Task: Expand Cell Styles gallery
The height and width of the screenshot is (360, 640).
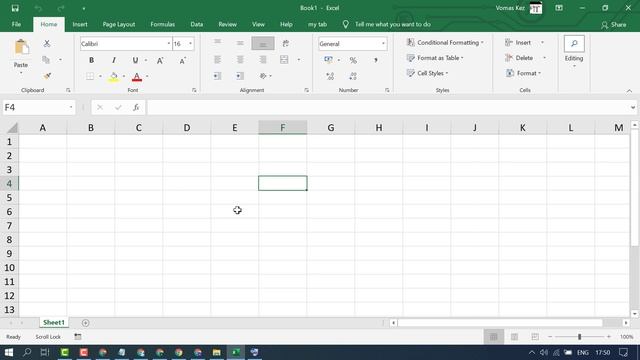Action: (427, 73)
